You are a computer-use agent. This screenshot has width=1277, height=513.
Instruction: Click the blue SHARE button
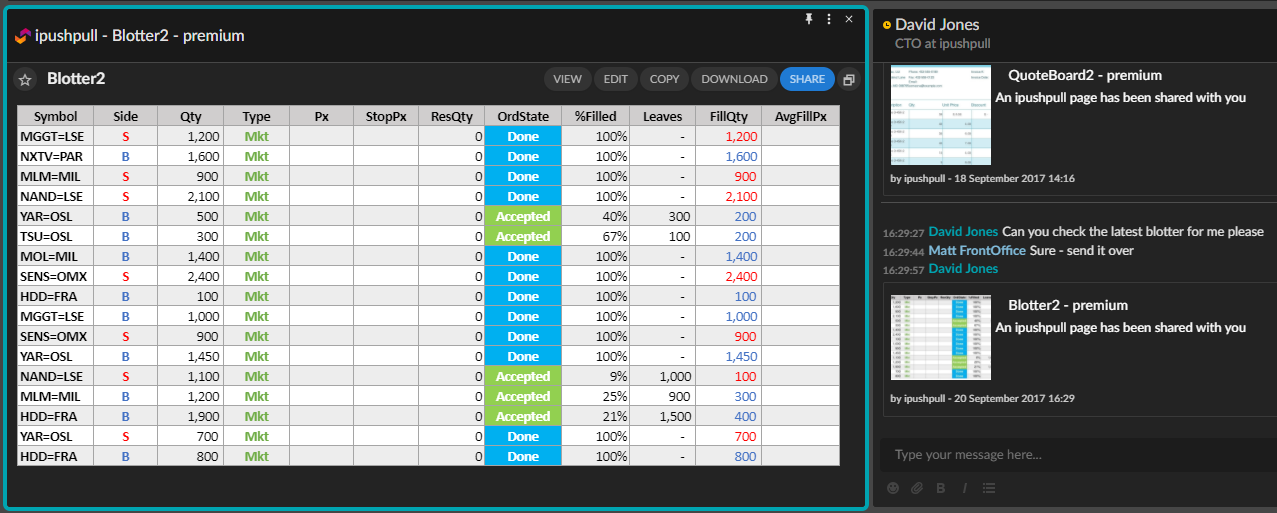(807, 79)
